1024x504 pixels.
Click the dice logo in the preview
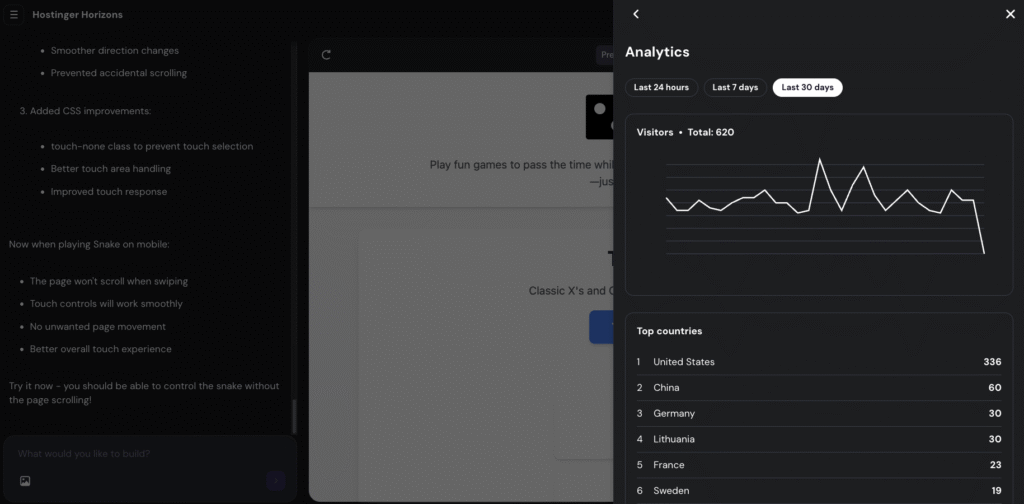click(x=600, y=118)
